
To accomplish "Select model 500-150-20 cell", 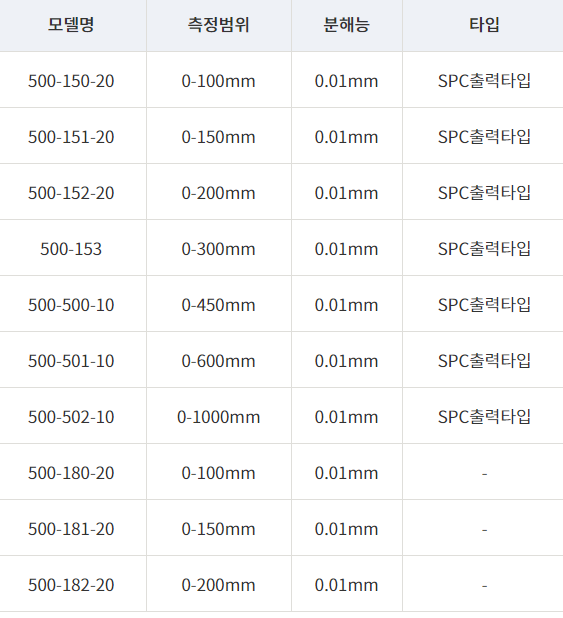I will 71,81.
